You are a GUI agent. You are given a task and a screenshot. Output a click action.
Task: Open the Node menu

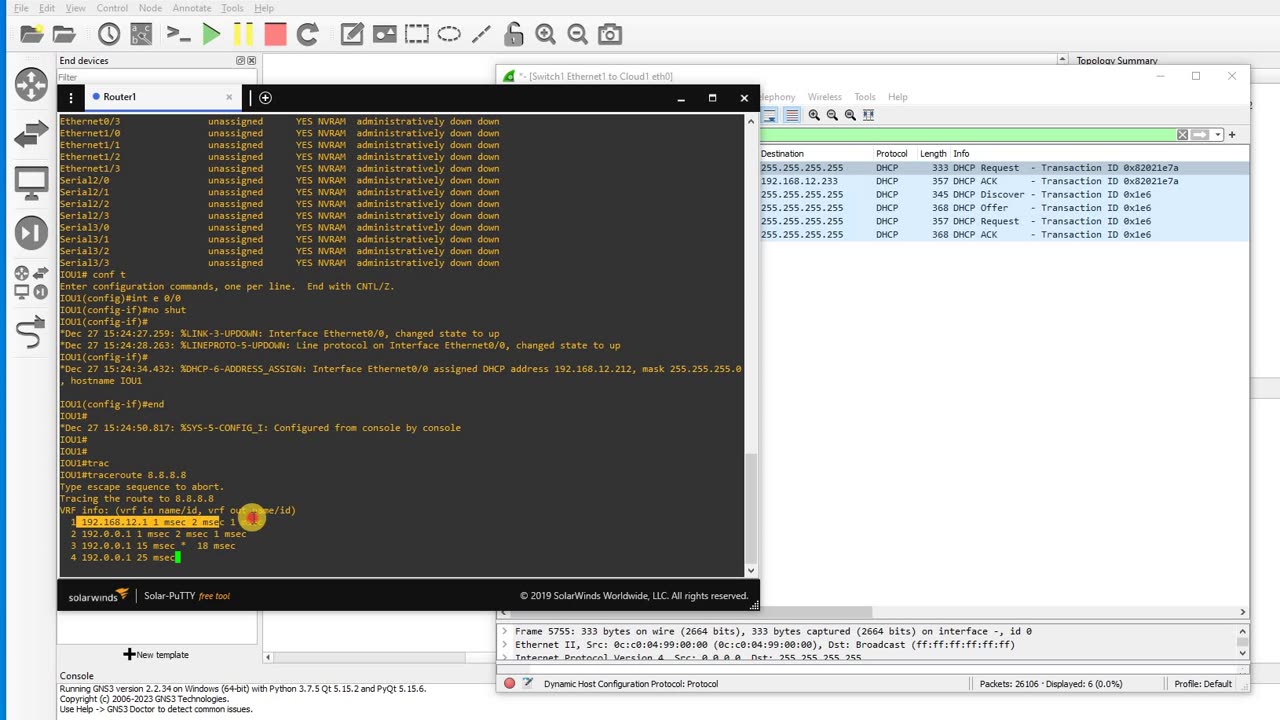click(150, 8)
